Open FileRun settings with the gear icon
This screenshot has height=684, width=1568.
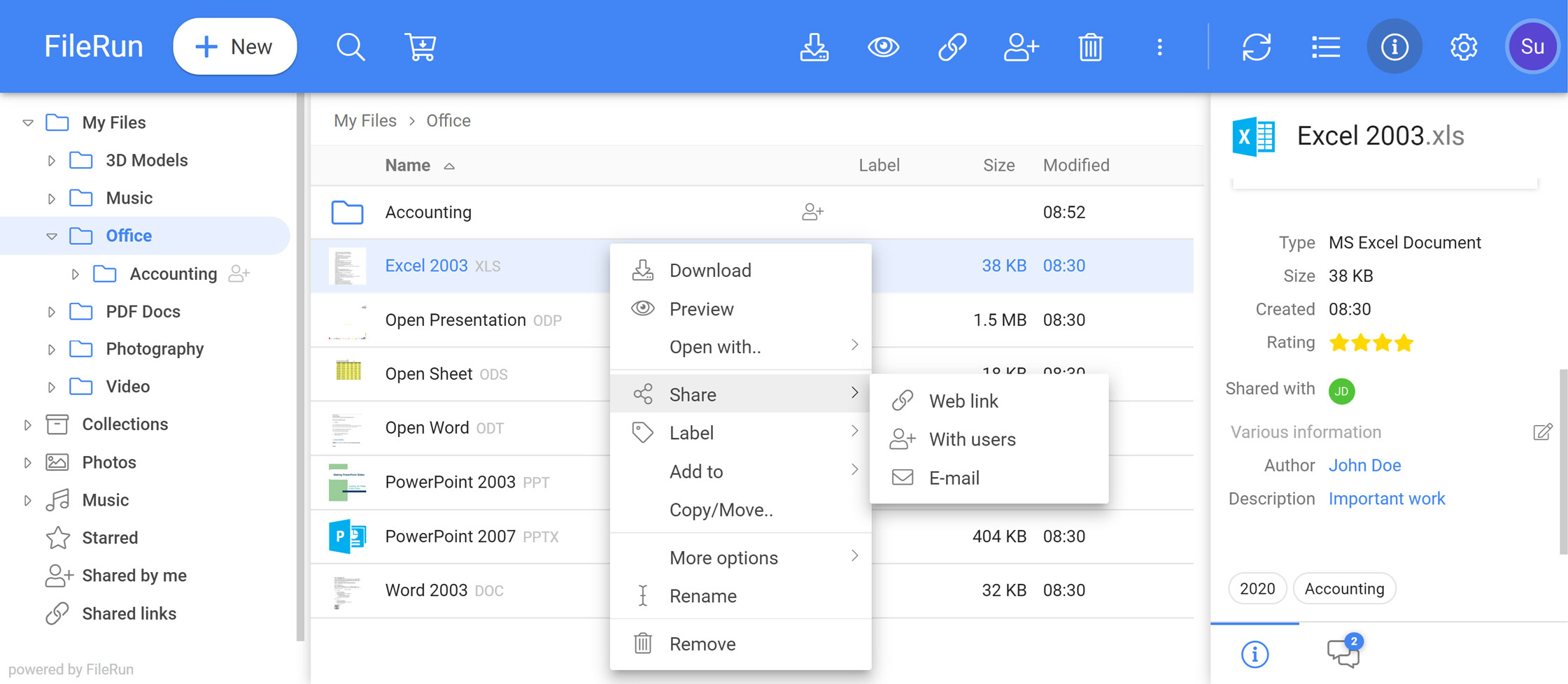coord(1463,47)
